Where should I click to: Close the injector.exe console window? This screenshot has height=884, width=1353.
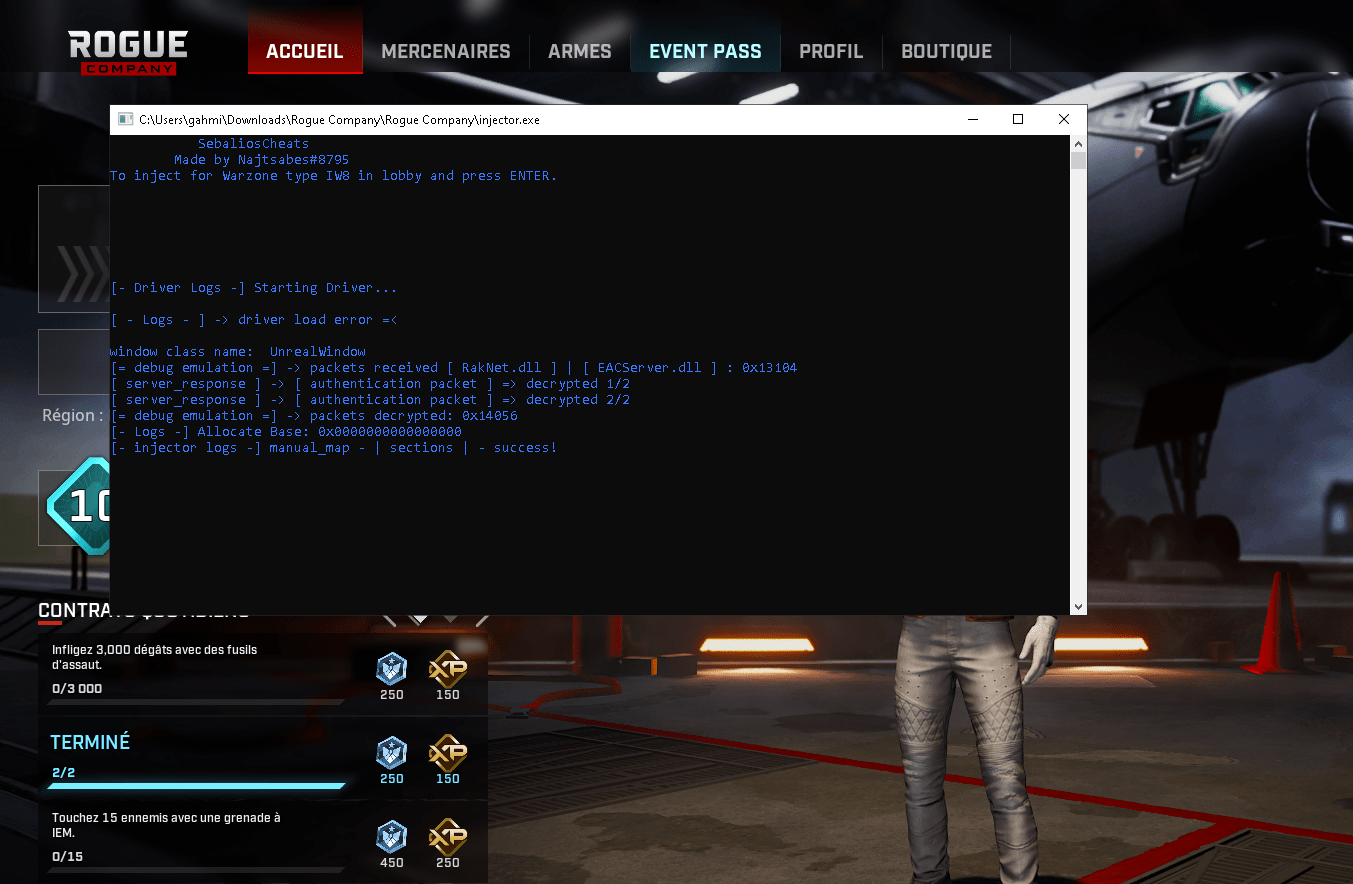tap(1064, 119)
